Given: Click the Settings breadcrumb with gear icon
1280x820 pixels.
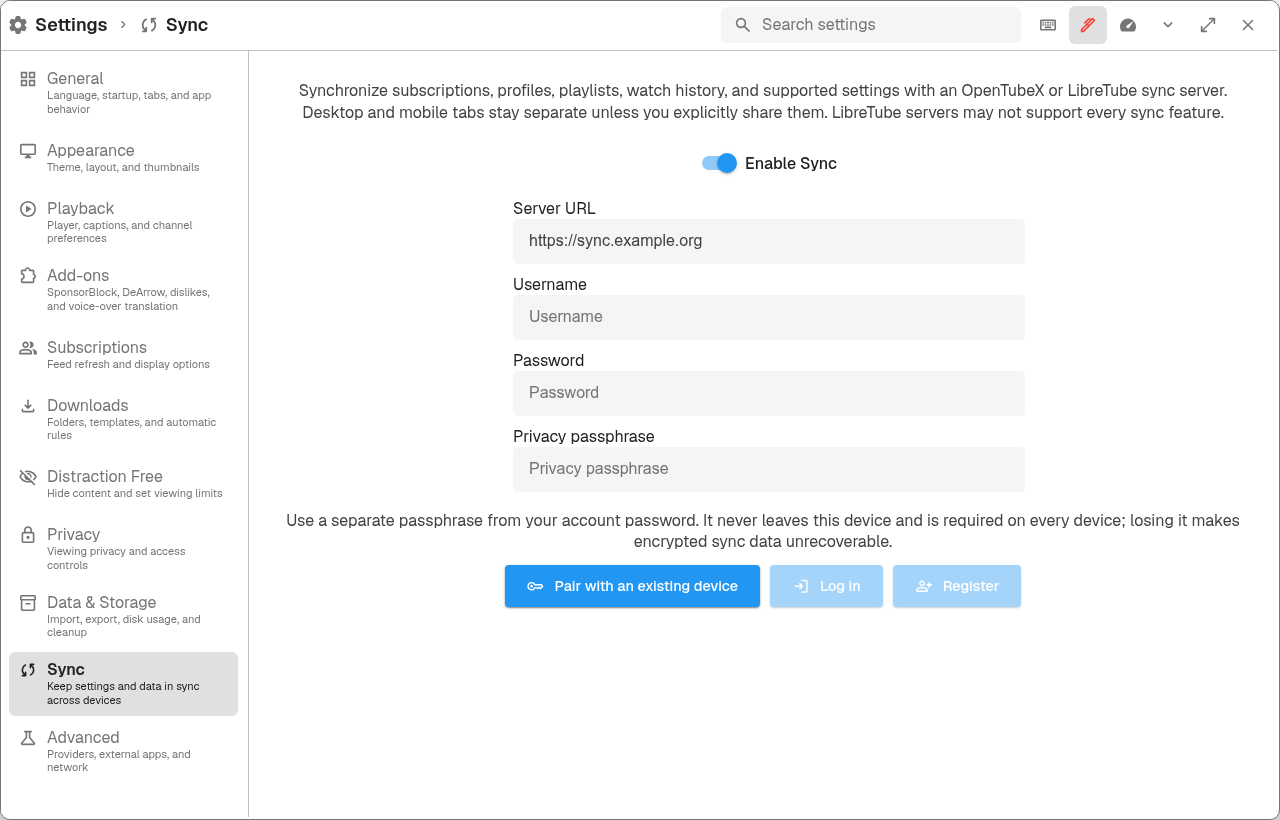Looking at the screenshot, I should point(58,25).
